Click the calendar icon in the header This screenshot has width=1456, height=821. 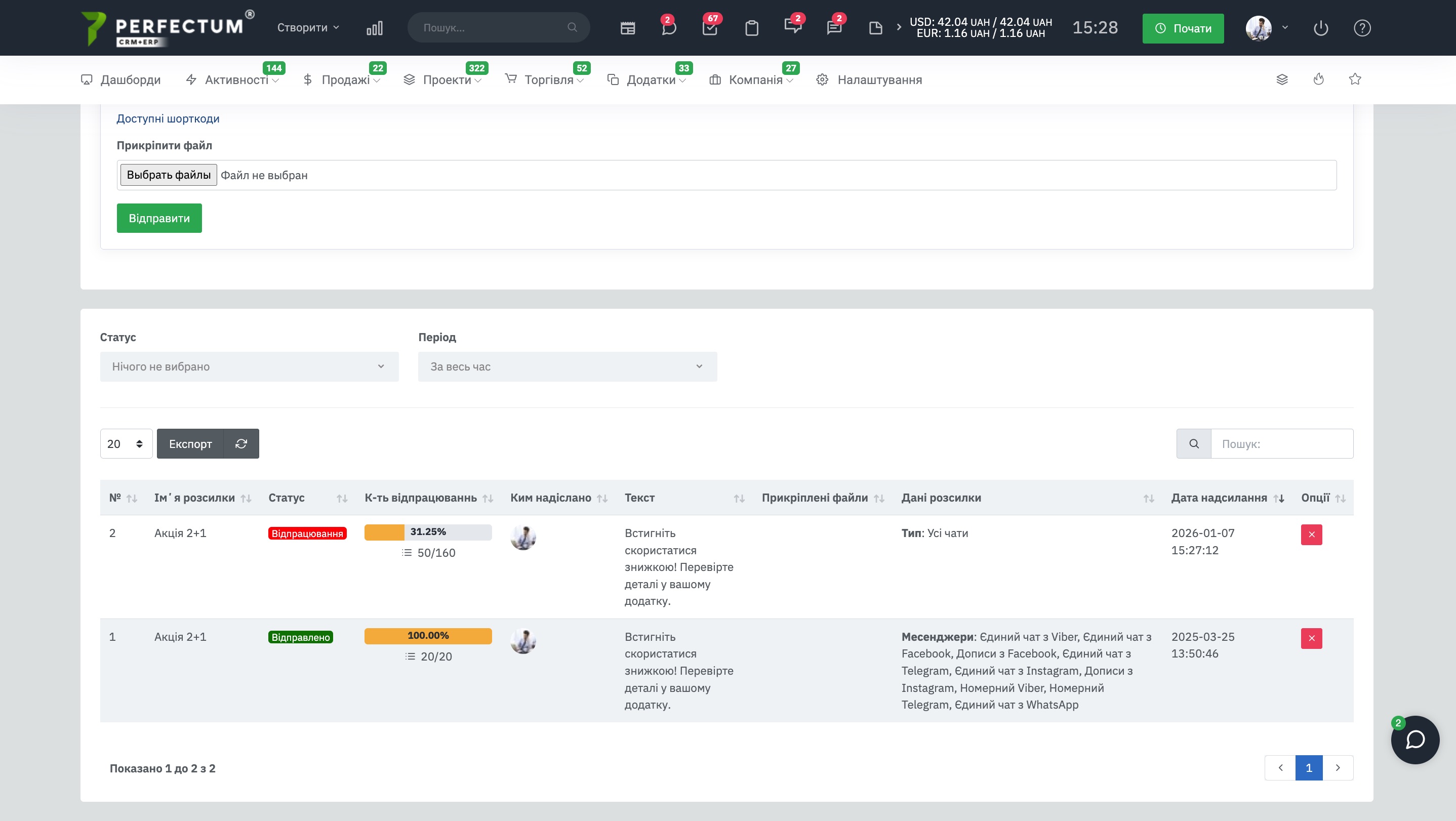[627, 28]
